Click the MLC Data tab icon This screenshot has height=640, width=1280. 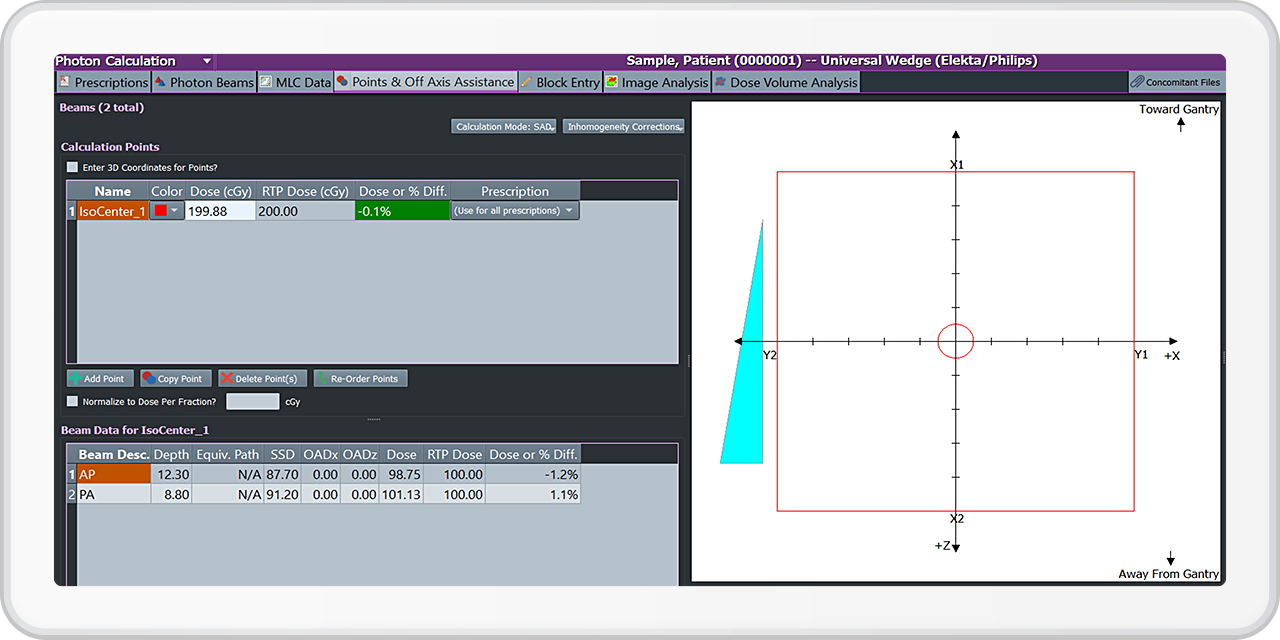point(266,82)
